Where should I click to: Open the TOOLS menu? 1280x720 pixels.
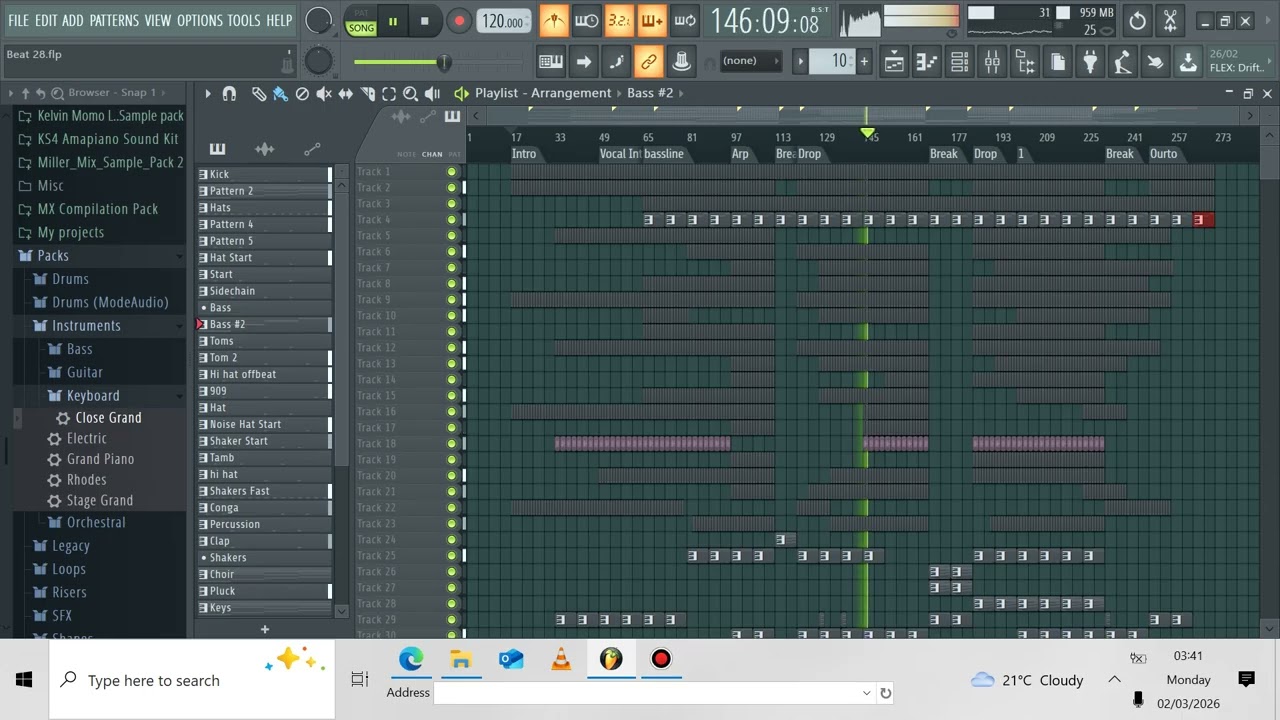point(243,20)
